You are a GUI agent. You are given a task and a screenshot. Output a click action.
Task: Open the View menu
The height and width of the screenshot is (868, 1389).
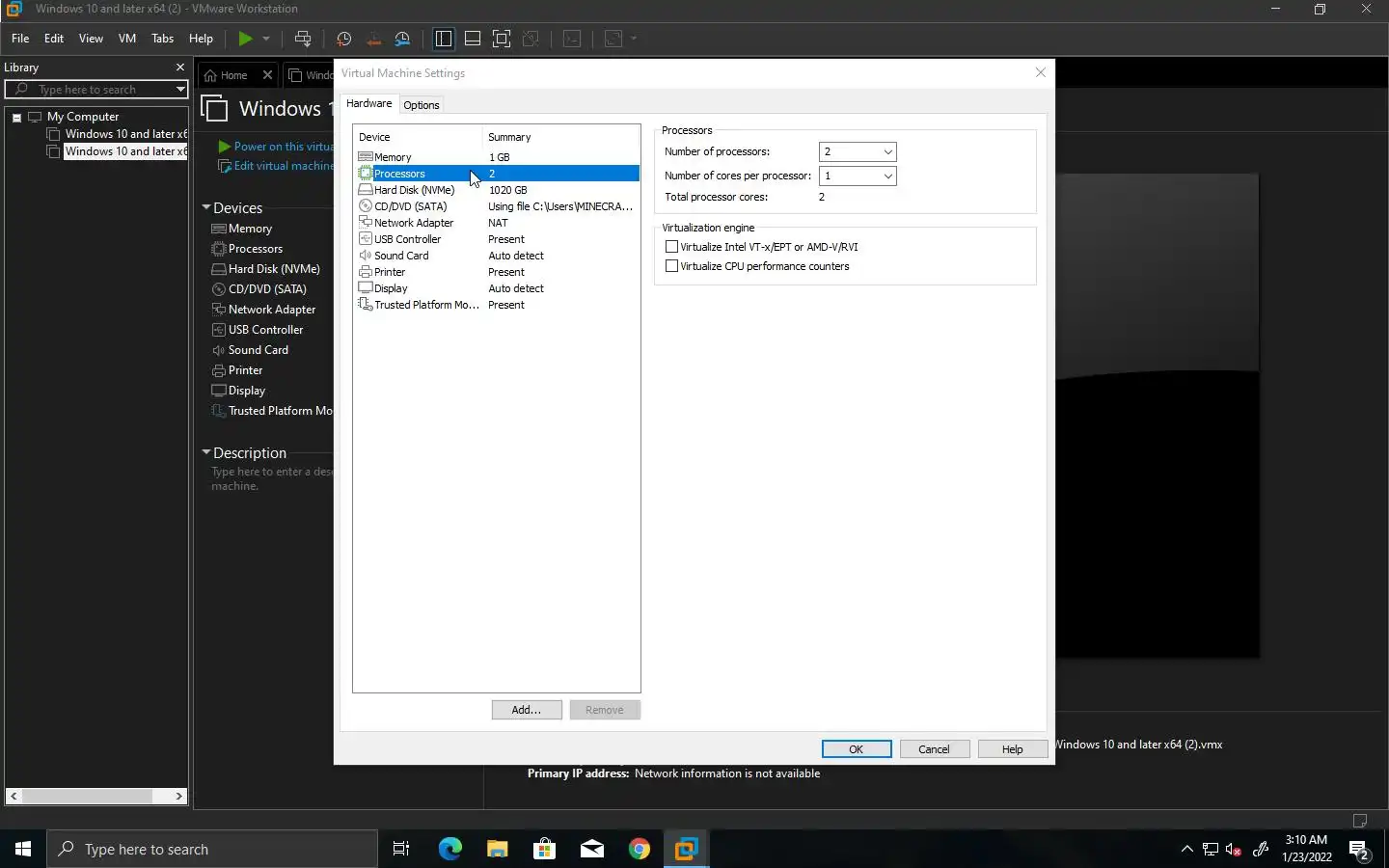pyautogui.click(x=91, y=39)
